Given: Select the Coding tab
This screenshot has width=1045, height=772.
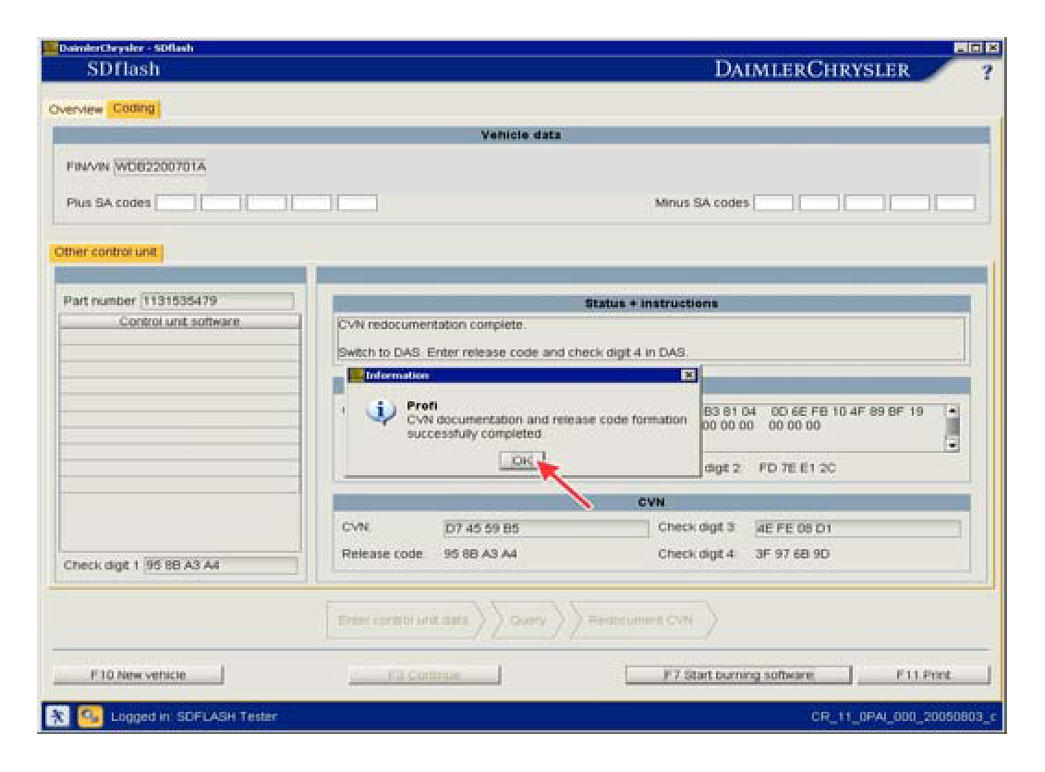Looking at the screenshot, I should point(134,108).
